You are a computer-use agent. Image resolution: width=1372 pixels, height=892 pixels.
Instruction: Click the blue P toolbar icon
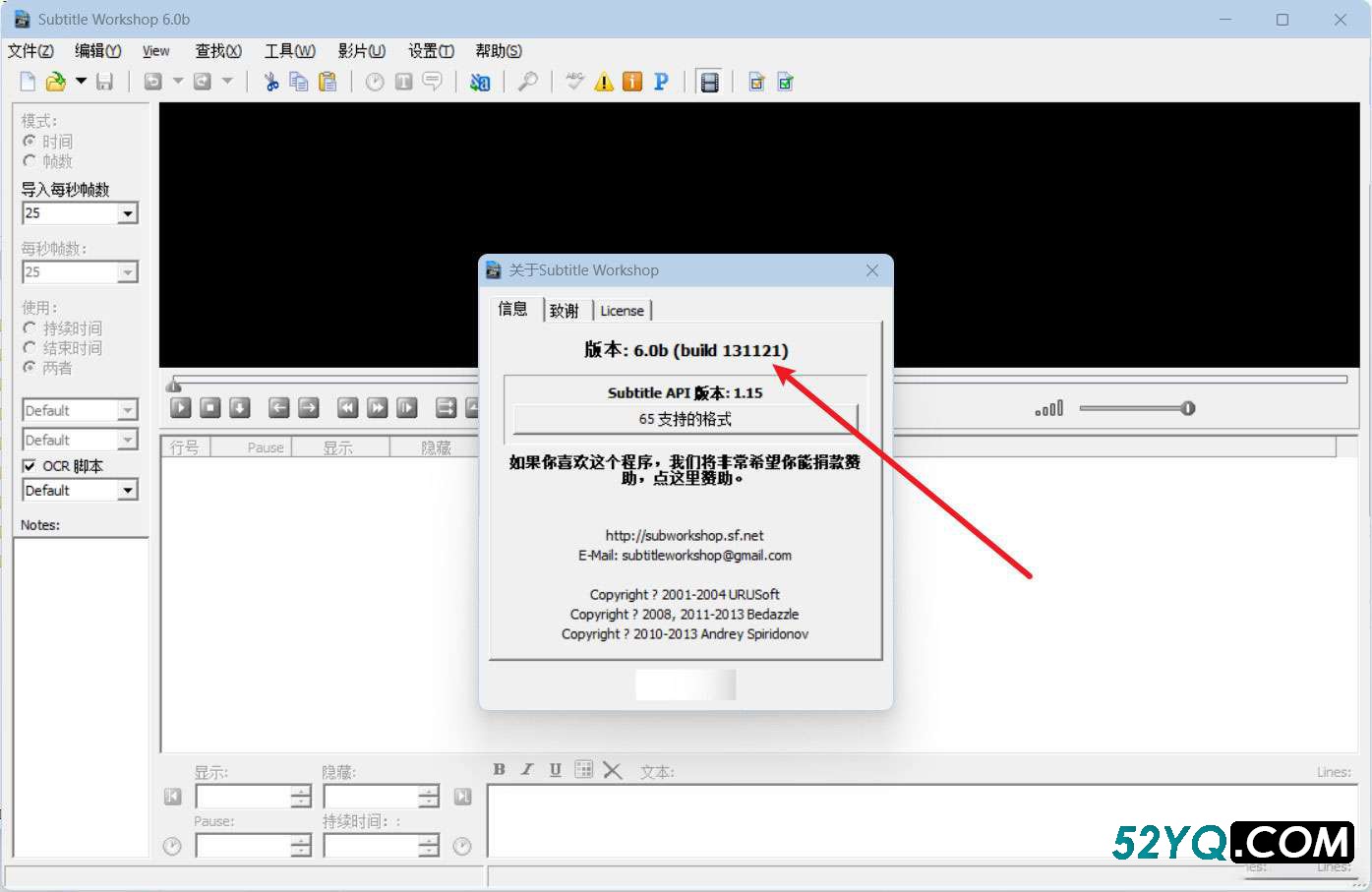pyautogui.click(x=661, y=82)
